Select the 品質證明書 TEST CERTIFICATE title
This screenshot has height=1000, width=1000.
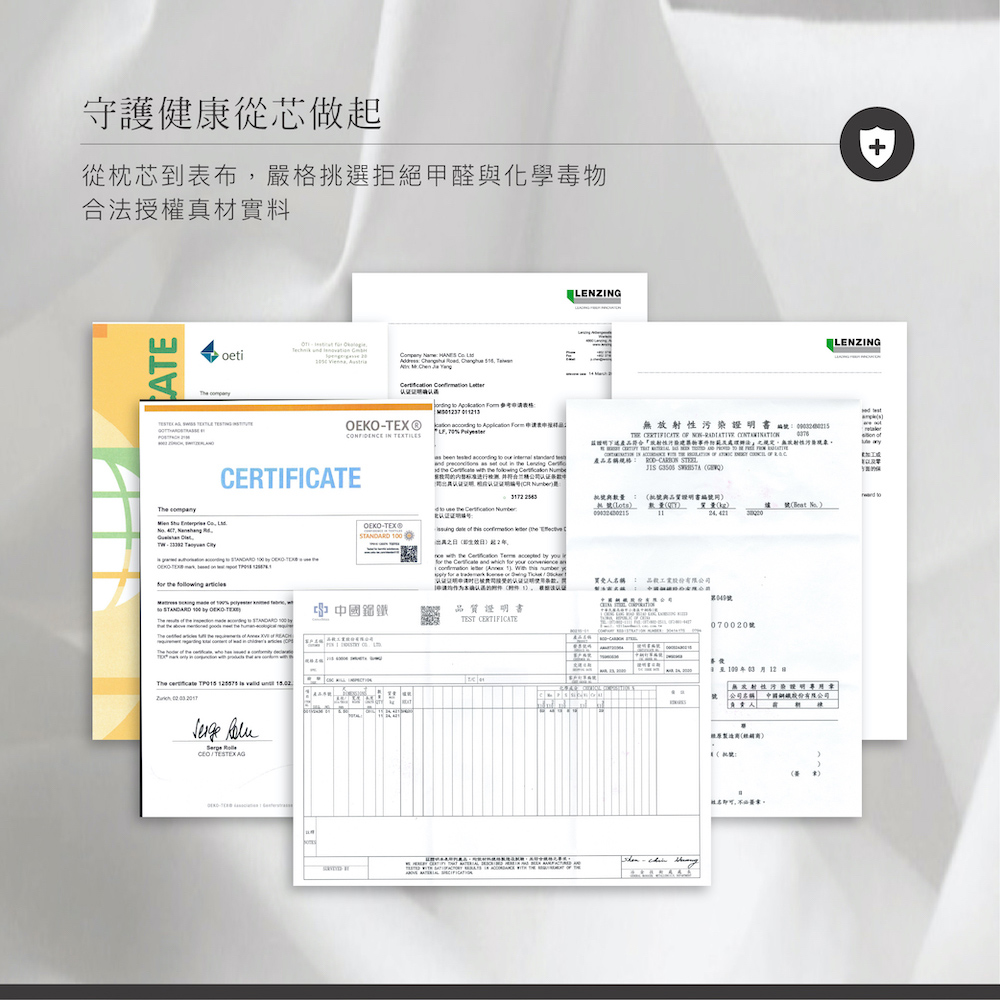coord(490,611)
